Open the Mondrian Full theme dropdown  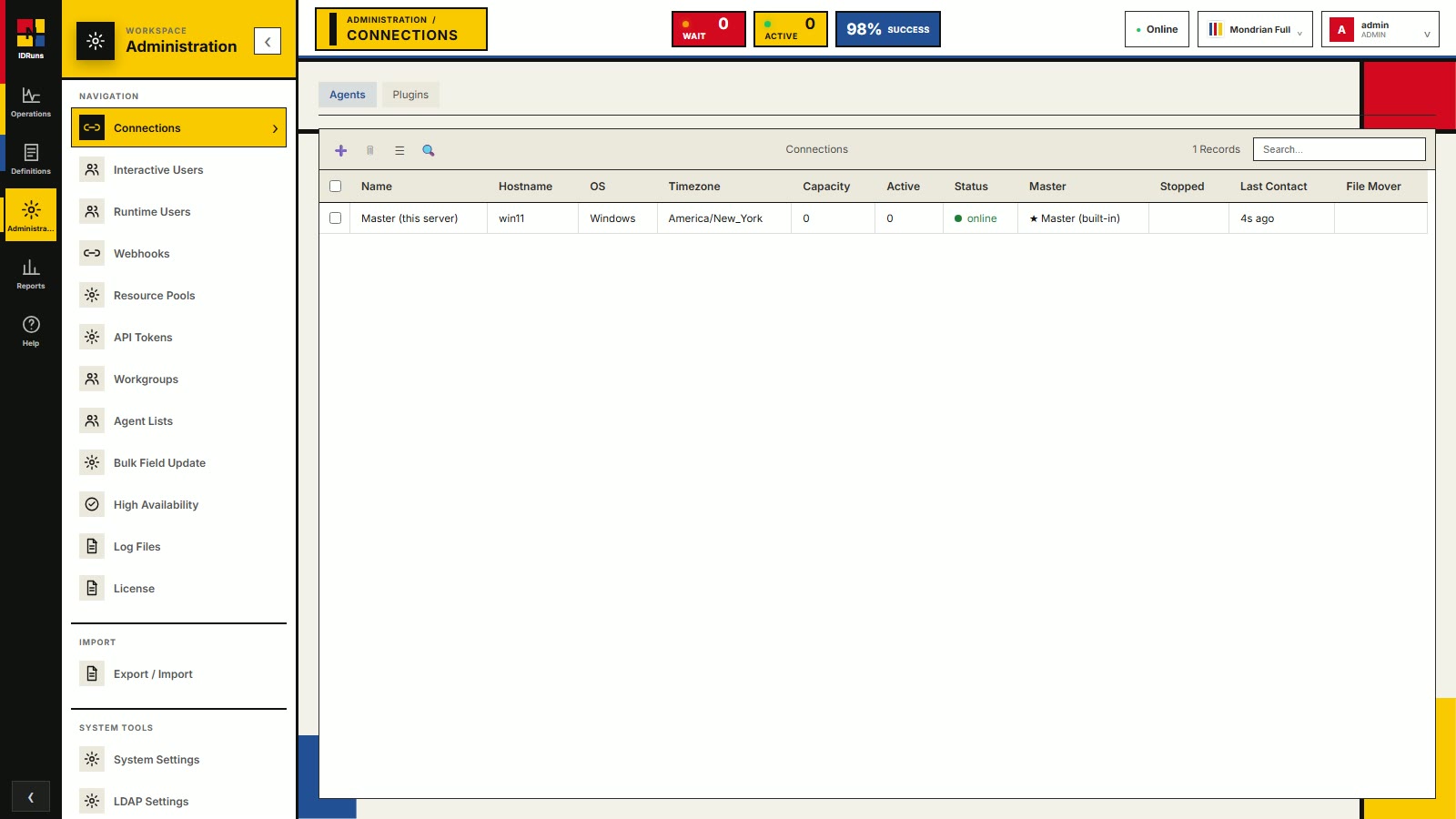point(1255,29)
